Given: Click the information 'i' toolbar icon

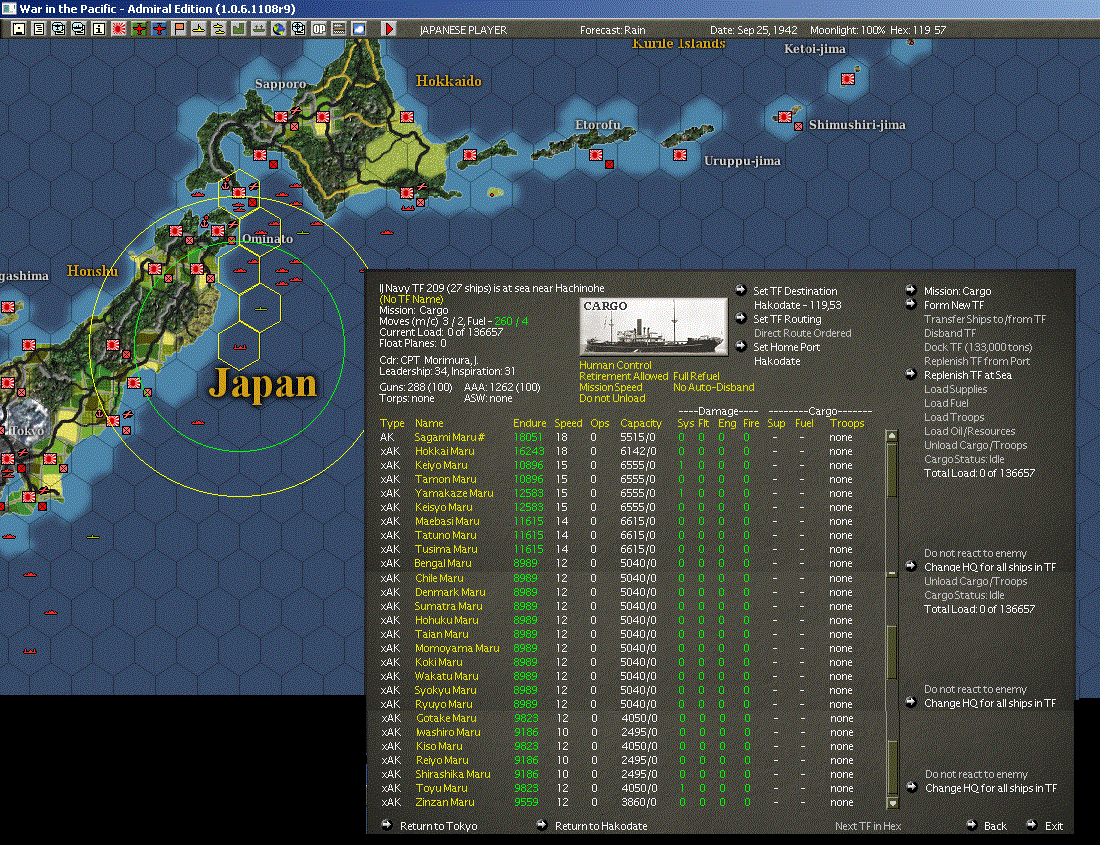Looking at the screenshot, I should coord(99,29).
